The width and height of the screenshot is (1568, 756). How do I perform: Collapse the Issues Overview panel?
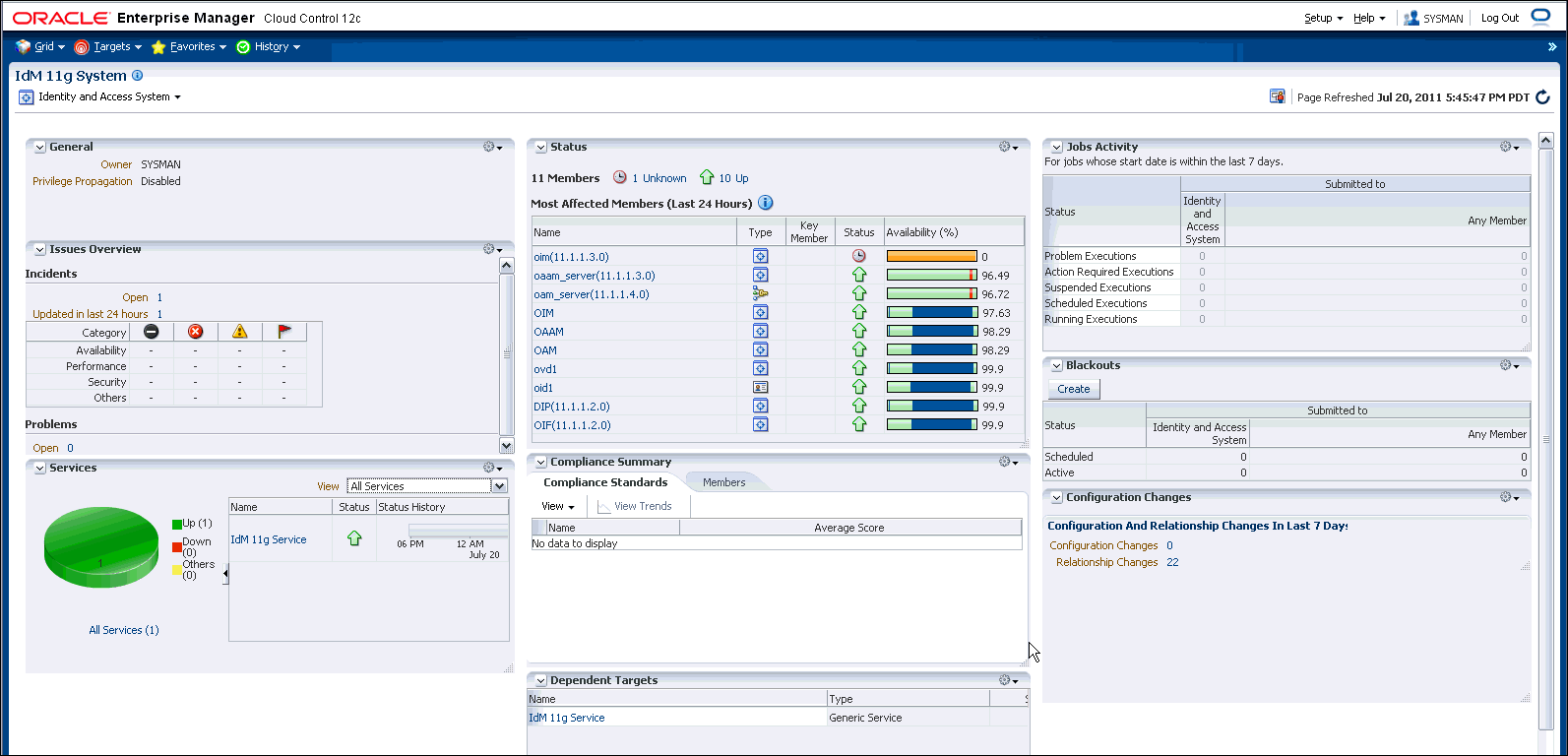pyautogui.click(x=40, y=250)
